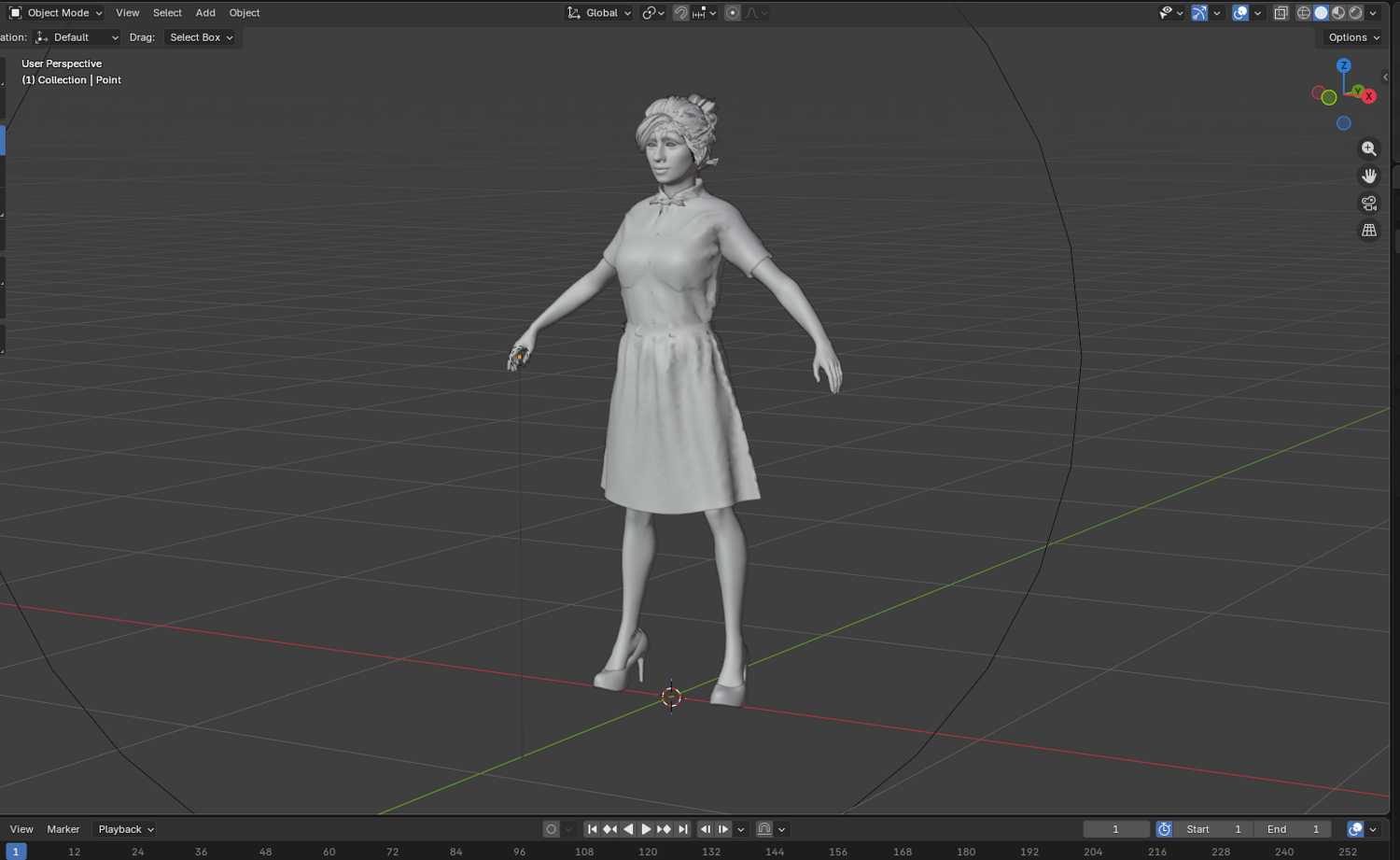Click the current frame number field
This screenshot has height=860, width=1400.
click(1115, 829)
